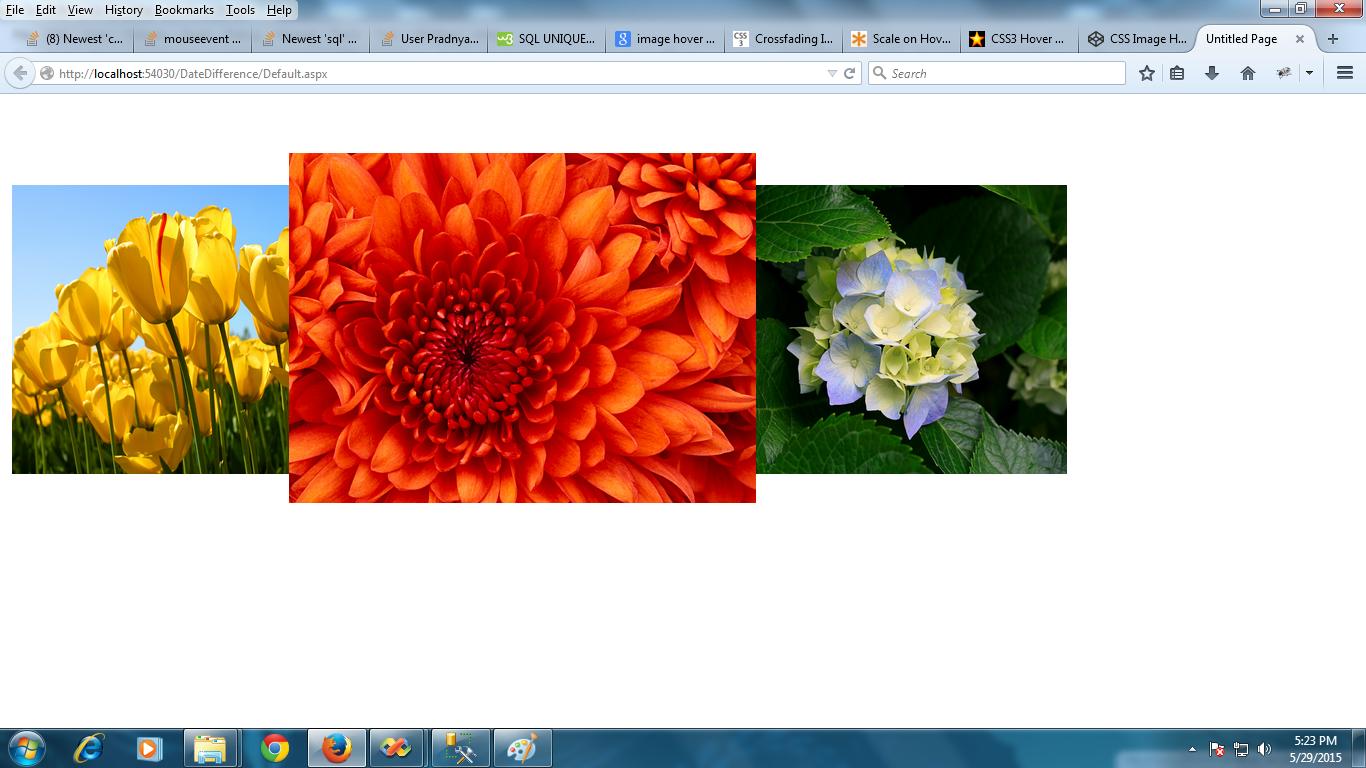Switch to the "CSS3 Hover" tab

[x=1019, y=39]
